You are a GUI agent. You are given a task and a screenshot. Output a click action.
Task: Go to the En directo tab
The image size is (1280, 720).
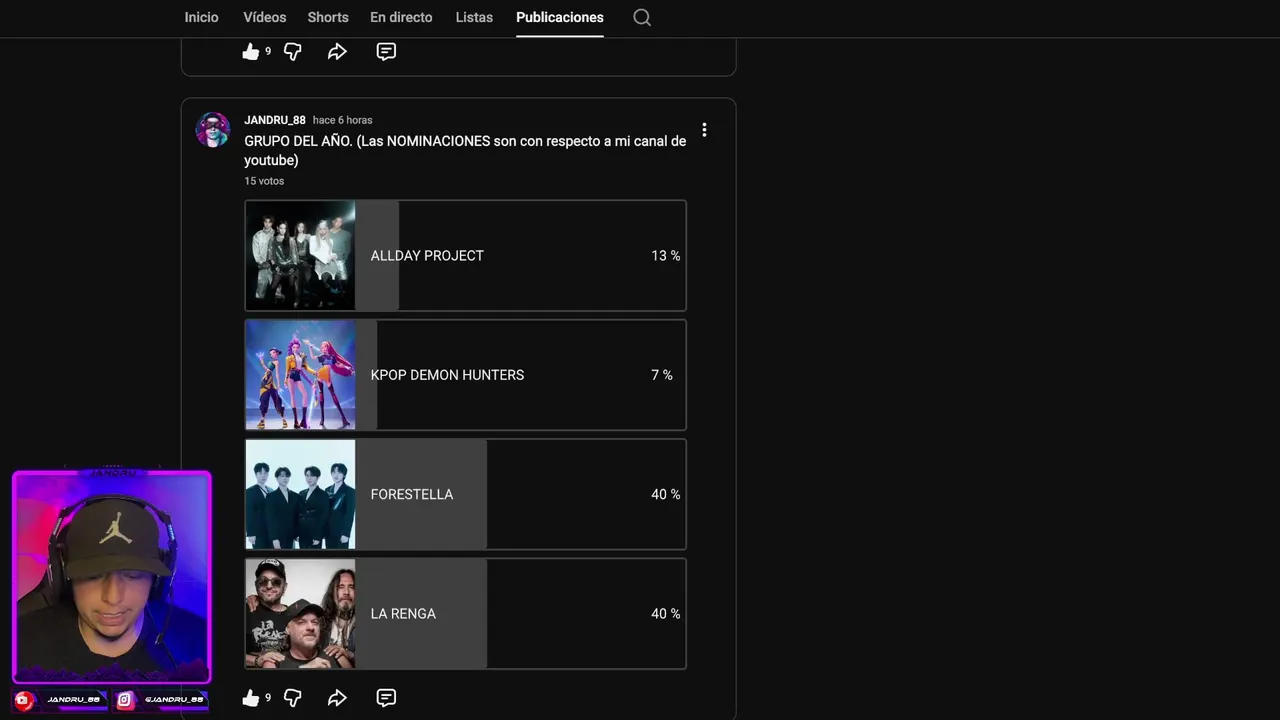point(401,17)
